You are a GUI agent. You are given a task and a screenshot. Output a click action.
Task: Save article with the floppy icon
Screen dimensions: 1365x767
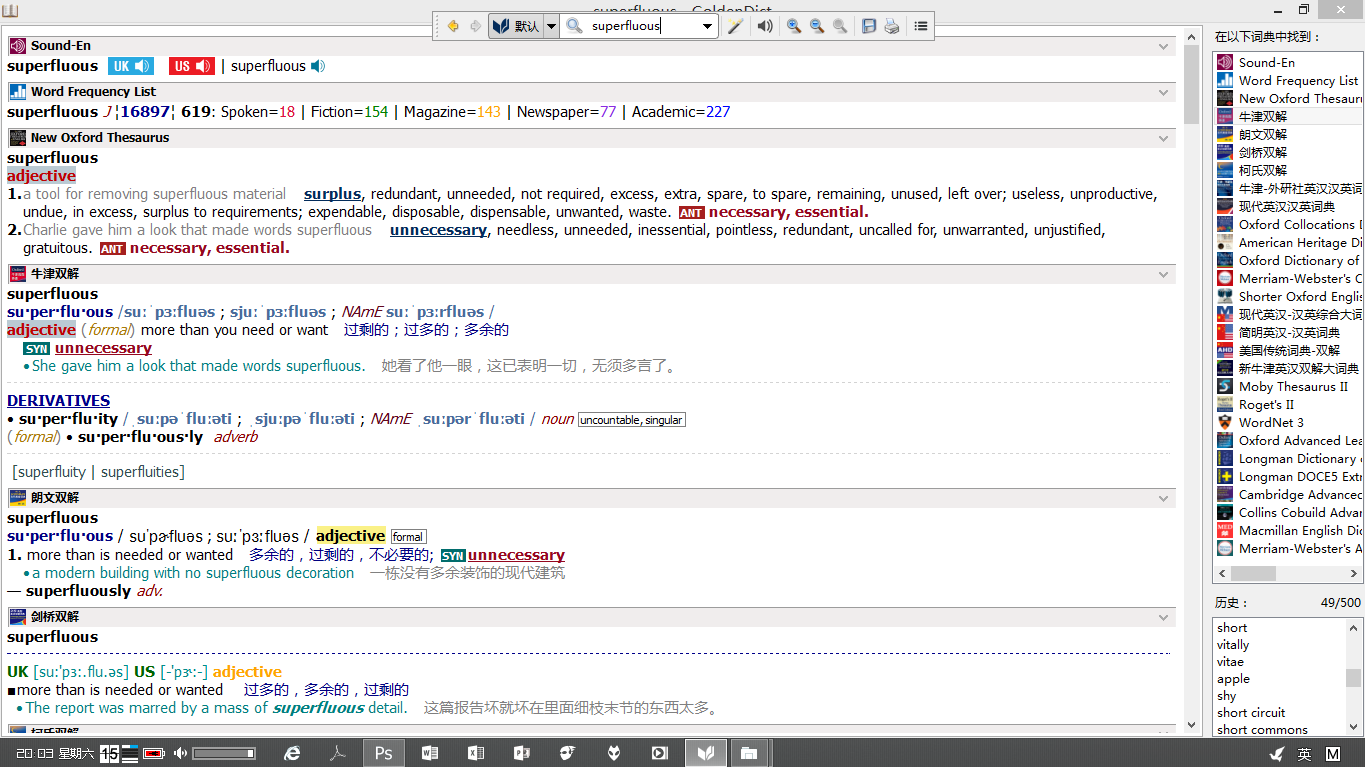(869, 26)
